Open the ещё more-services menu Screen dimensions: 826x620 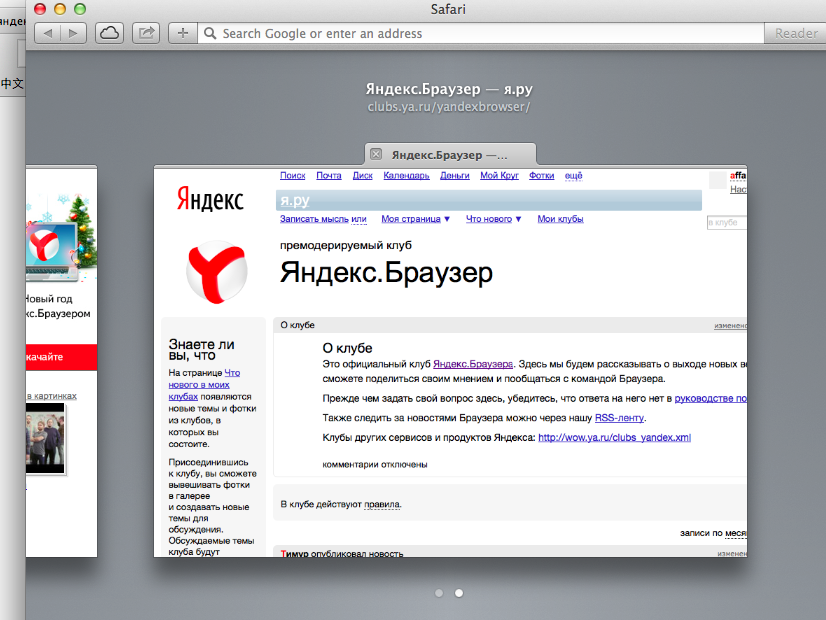[573, 176]
